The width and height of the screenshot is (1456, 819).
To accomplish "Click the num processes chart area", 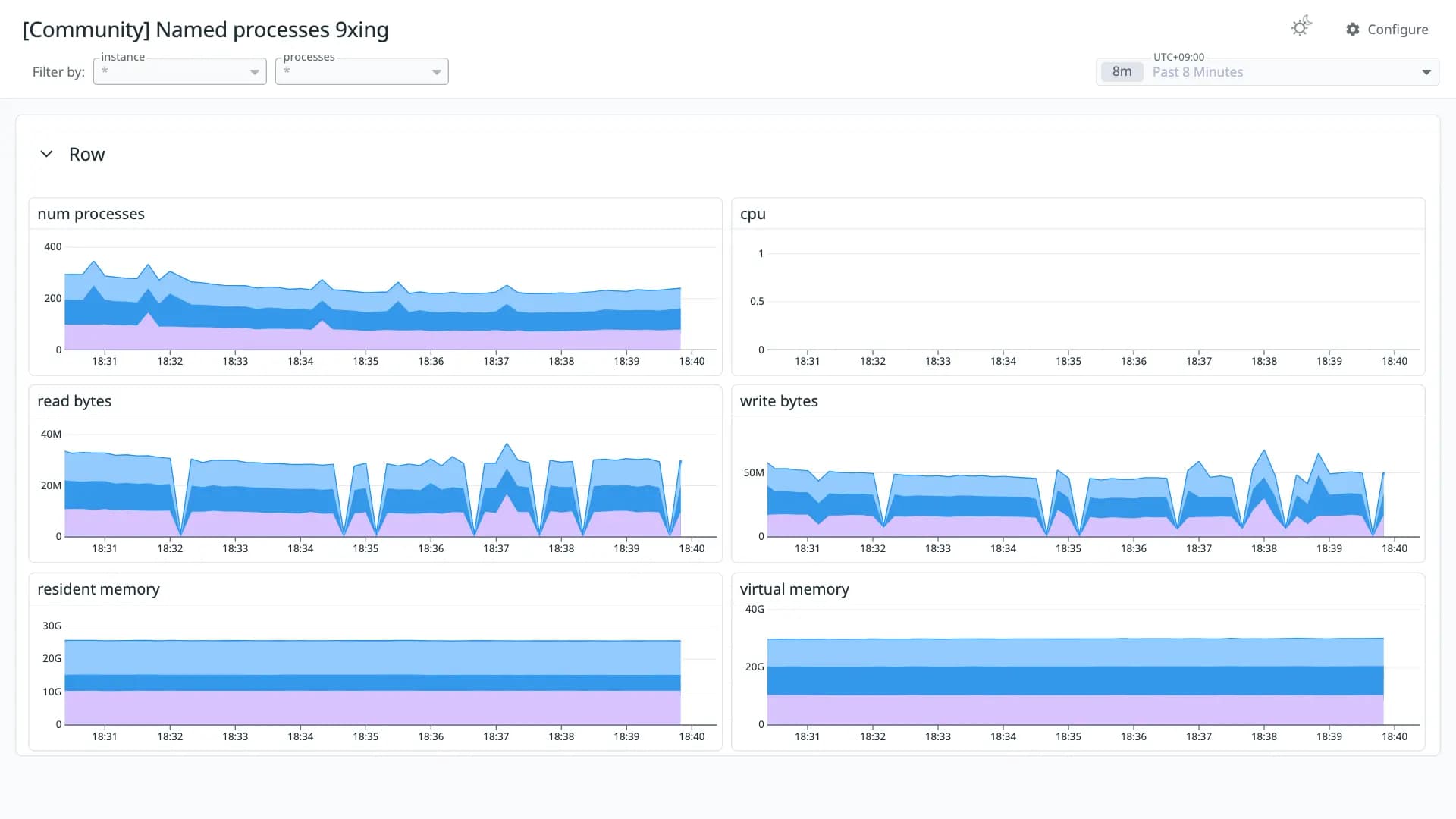I will point(391,297).
